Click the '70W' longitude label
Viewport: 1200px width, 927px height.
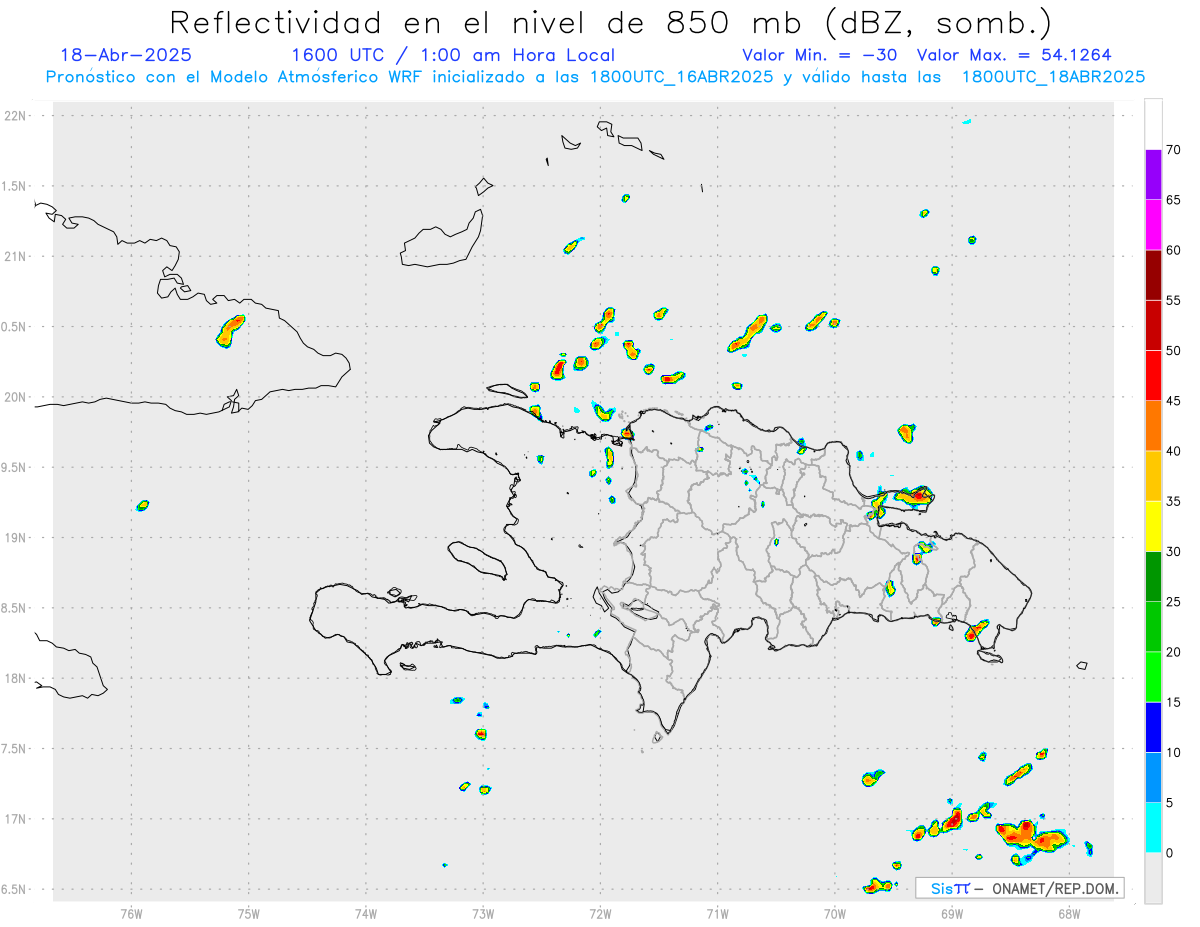coord(834,912)
